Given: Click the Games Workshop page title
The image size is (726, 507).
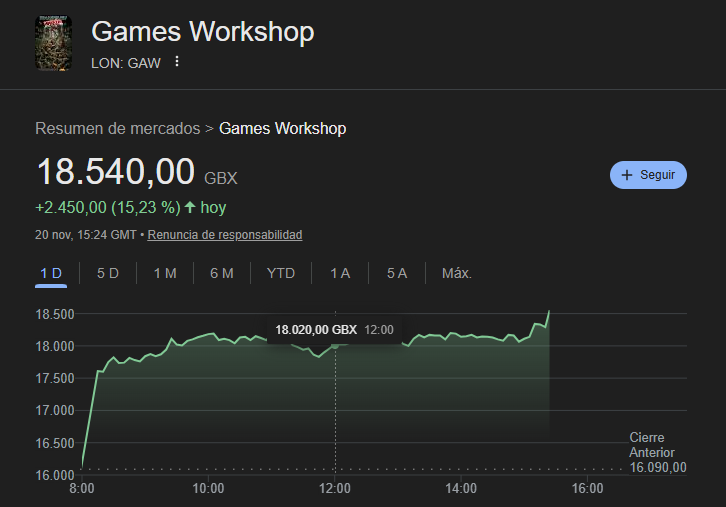Looking at the screenshot, I should [202, 32].
